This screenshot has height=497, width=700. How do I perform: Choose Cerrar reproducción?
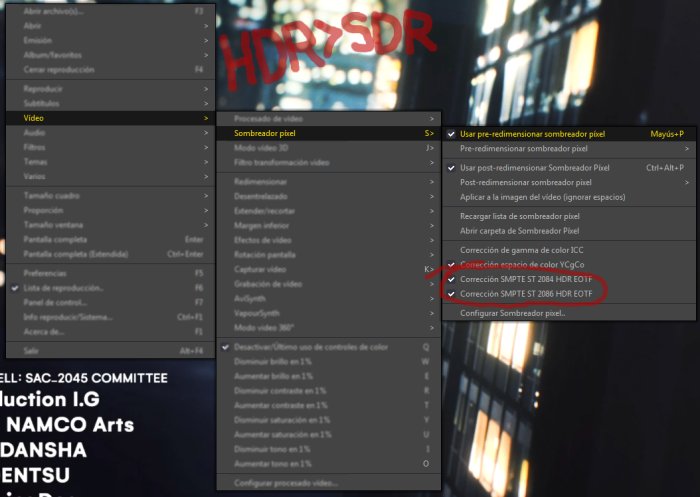tap(110, 70)
